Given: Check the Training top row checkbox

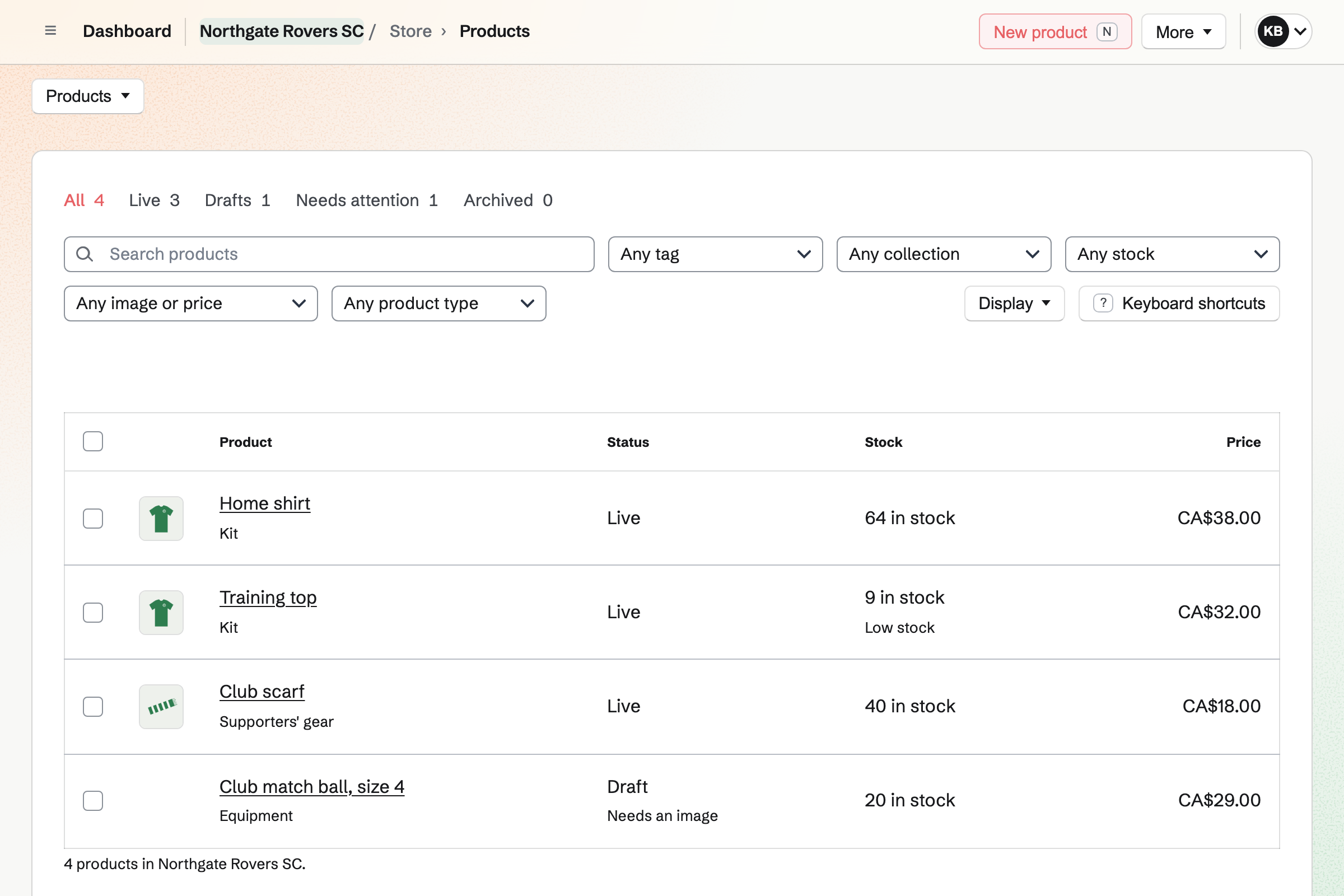Looking at the screenshot, I should [x=92, y=613].
